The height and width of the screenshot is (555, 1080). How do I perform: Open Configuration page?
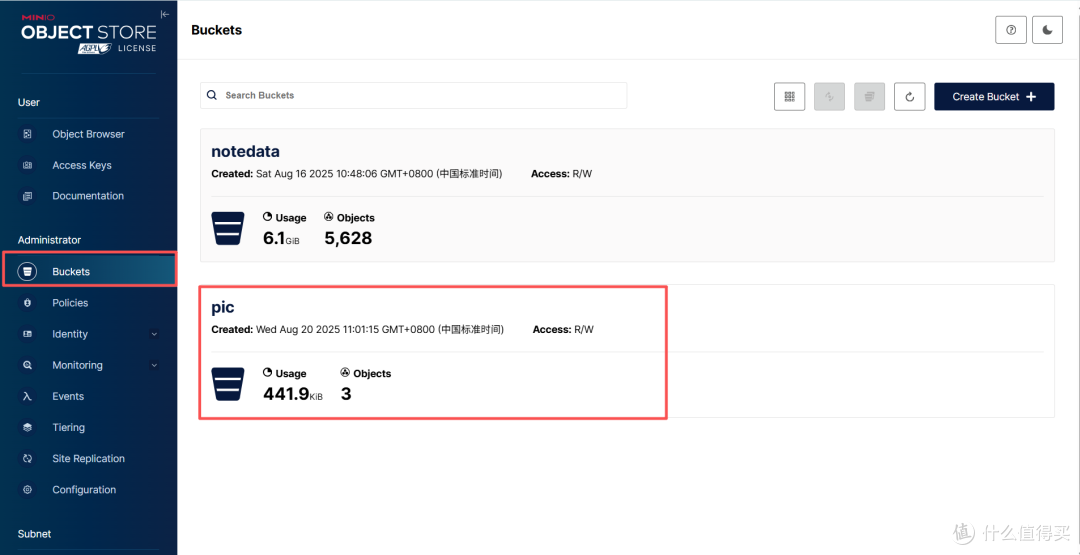84,490
